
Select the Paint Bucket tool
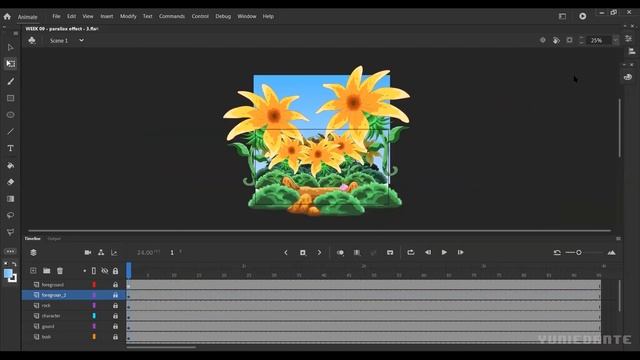11,165
